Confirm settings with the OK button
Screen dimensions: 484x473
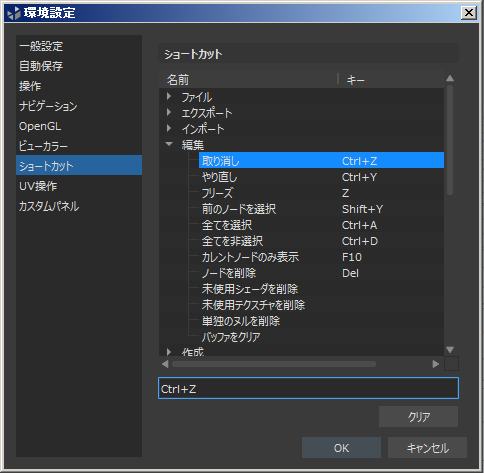(x=341, y=448)
